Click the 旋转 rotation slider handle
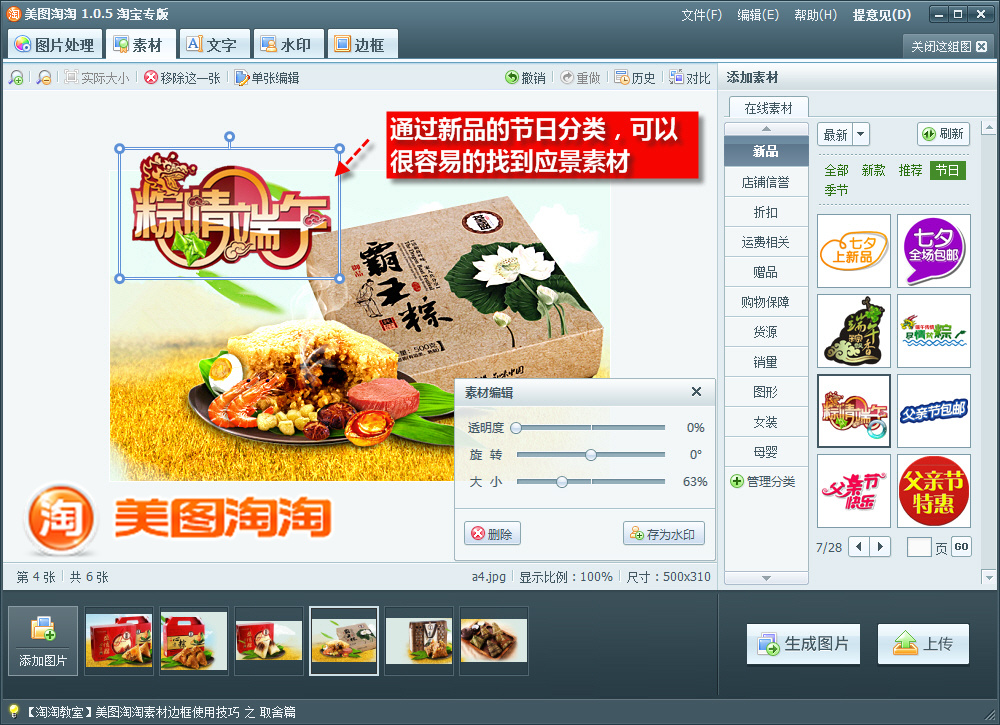The width and height of the screenshot is (1000, 725). 591,455
